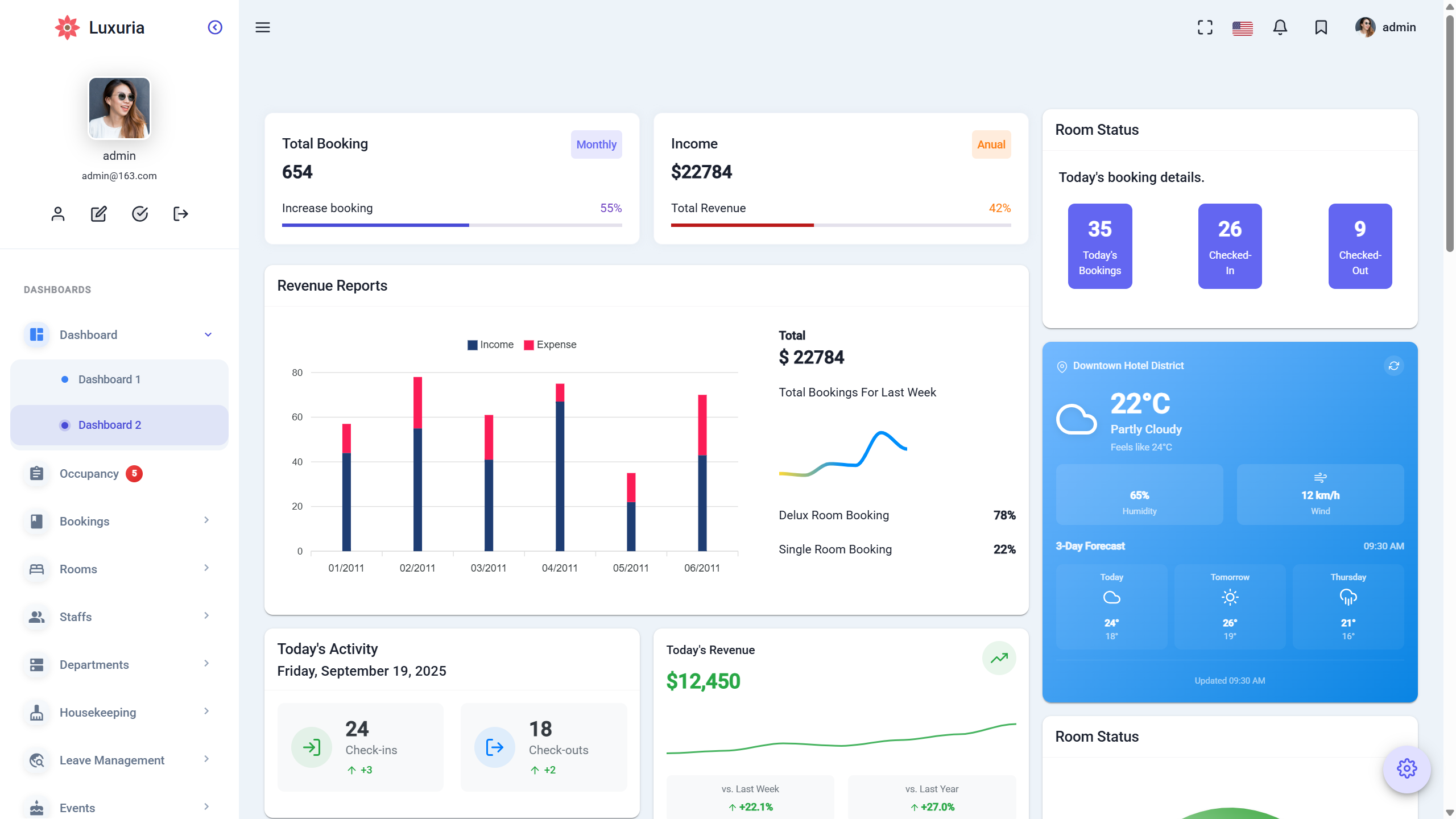Expand the Departments menu
This screenshot has height=819, width=1456.
(119, 664)
